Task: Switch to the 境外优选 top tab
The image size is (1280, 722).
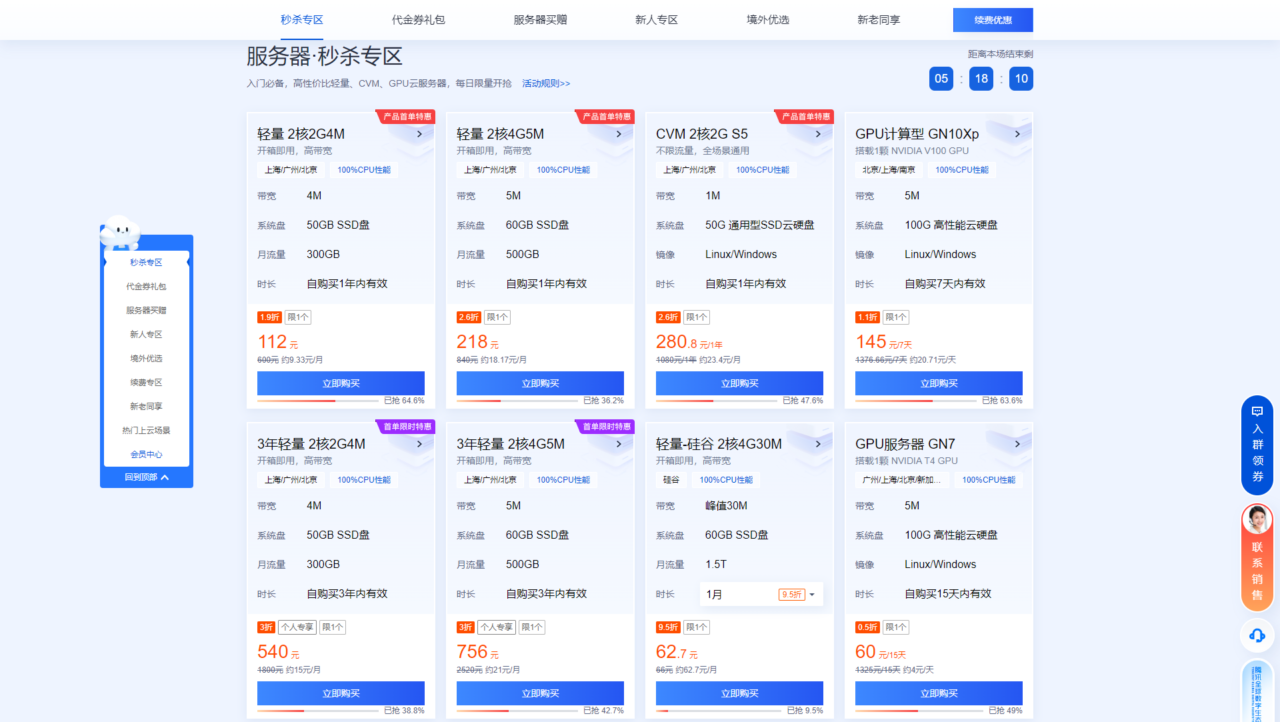Action: 767,20
